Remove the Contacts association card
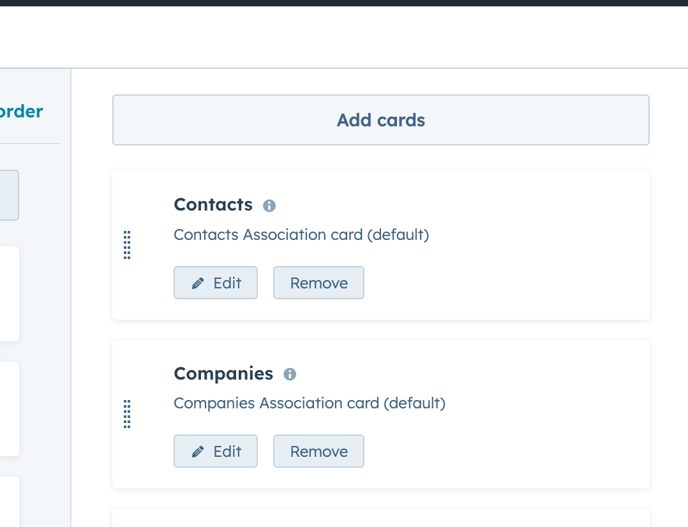 [x=318, y=283]
